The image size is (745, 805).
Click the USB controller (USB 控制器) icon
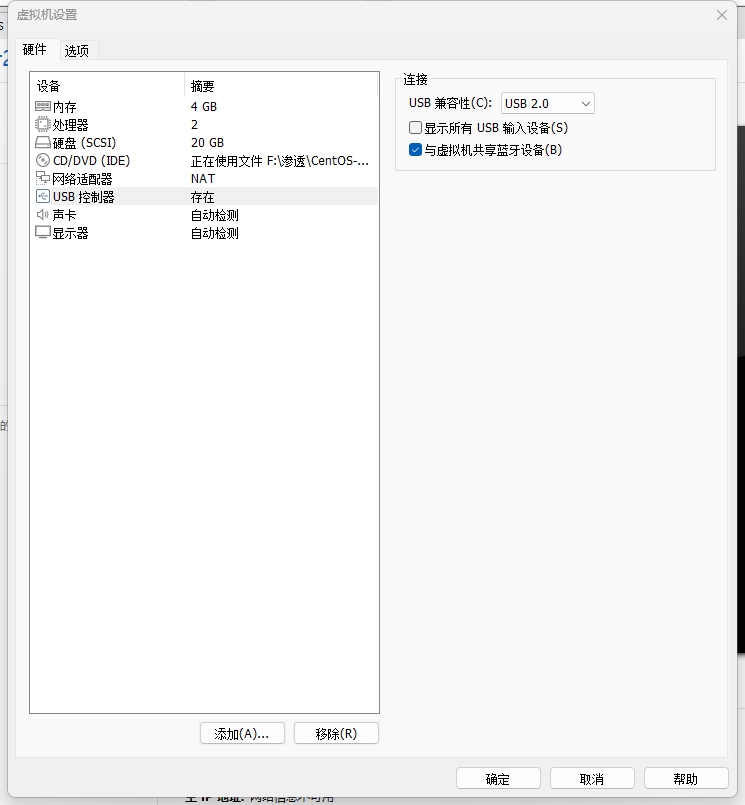[43, 197]
